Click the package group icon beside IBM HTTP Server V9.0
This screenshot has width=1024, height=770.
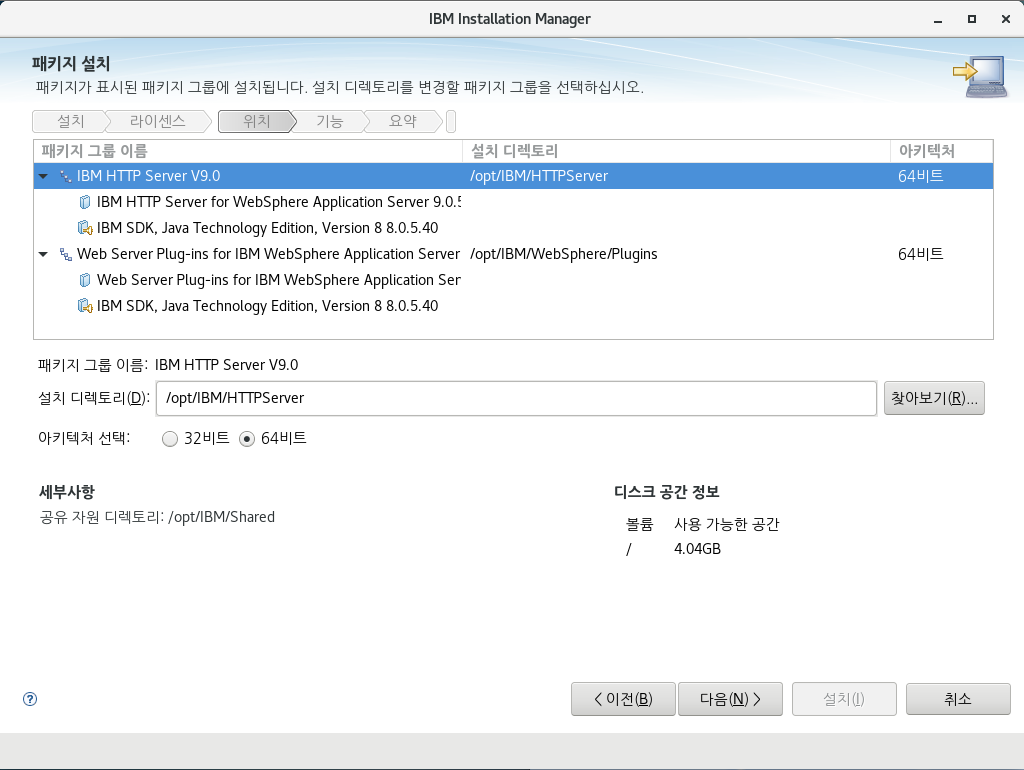point(65,176)
